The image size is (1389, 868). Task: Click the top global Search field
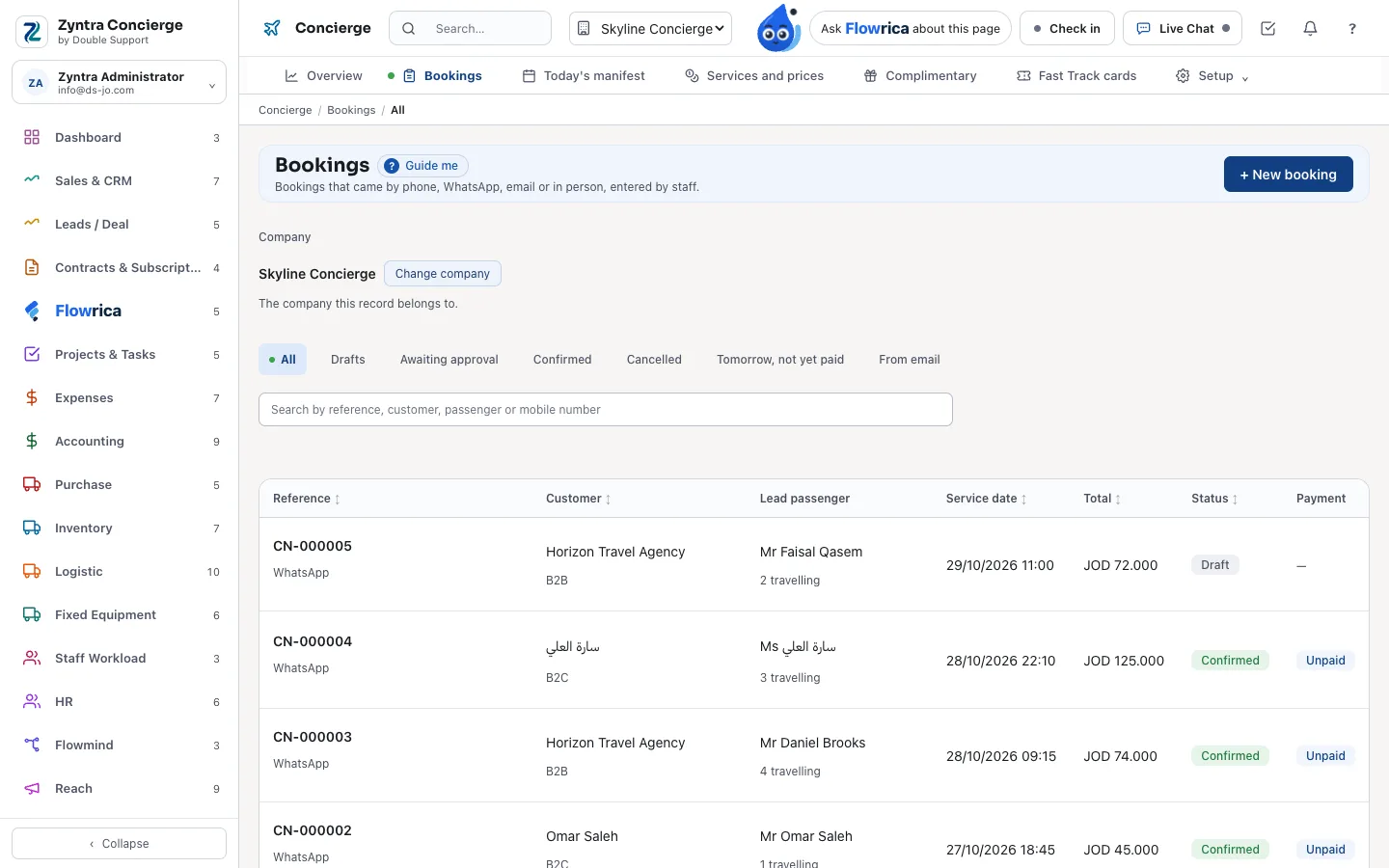tap(470, 29)
